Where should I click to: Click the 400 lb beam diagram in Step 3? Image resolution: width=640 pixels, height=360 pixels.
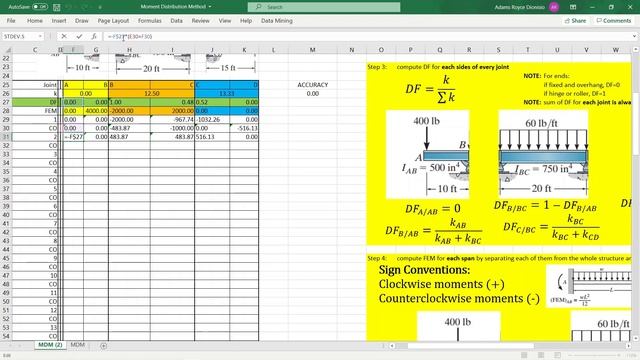click(427, 154)
